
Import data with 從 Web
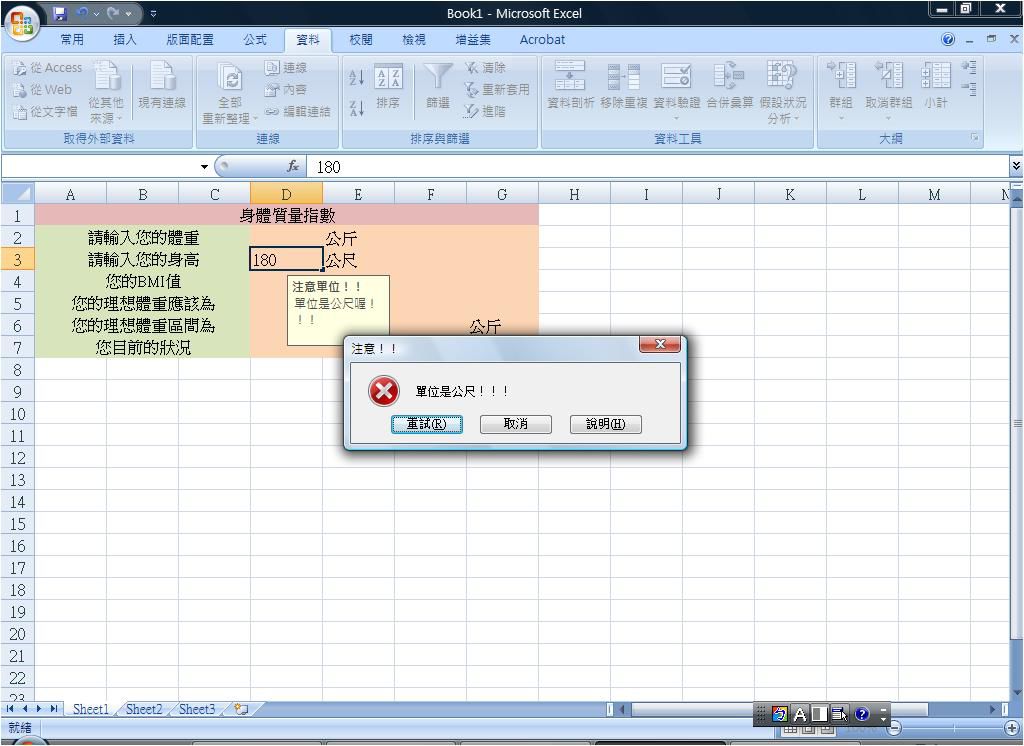[x=43, y=89]
